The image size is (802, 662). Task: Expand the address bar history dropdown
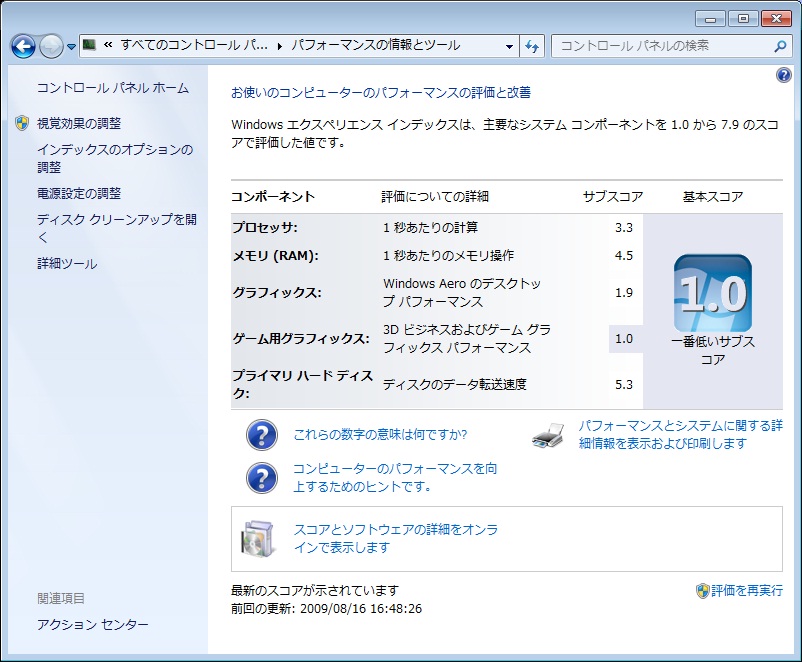pyautogui.click(x=509, y=47)
